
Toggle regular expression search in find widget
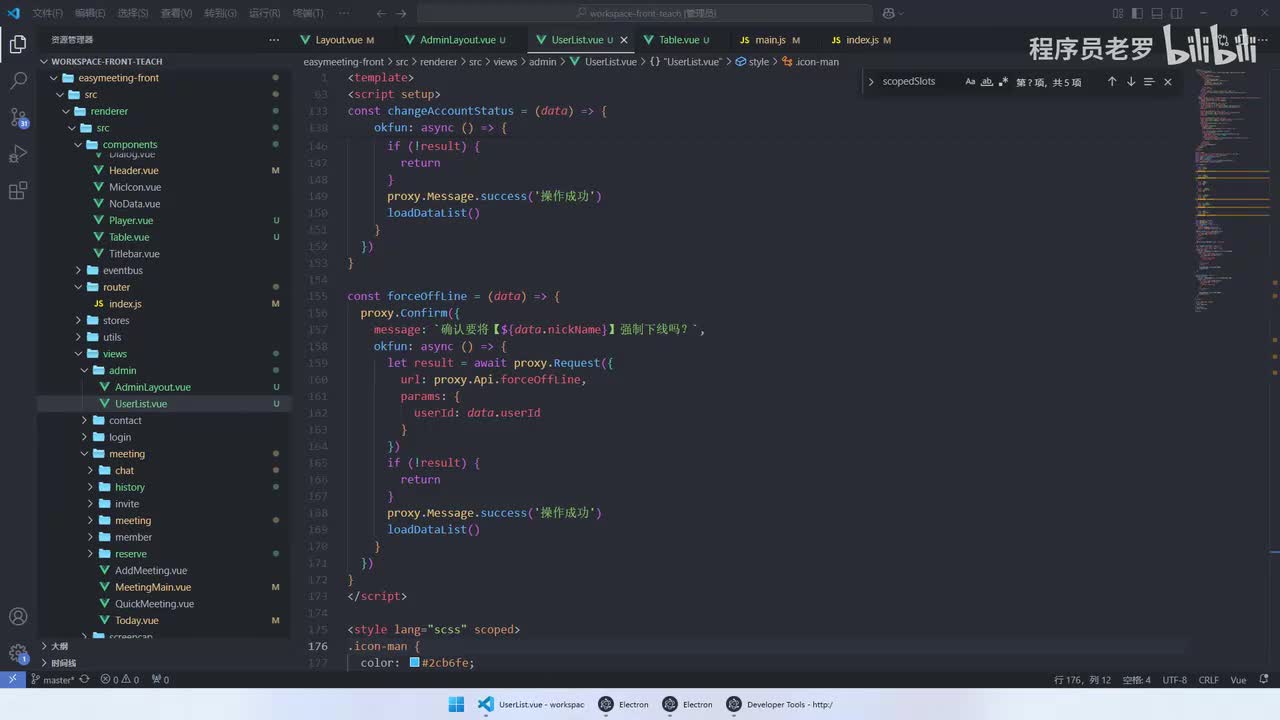(x=1003, y=82)
